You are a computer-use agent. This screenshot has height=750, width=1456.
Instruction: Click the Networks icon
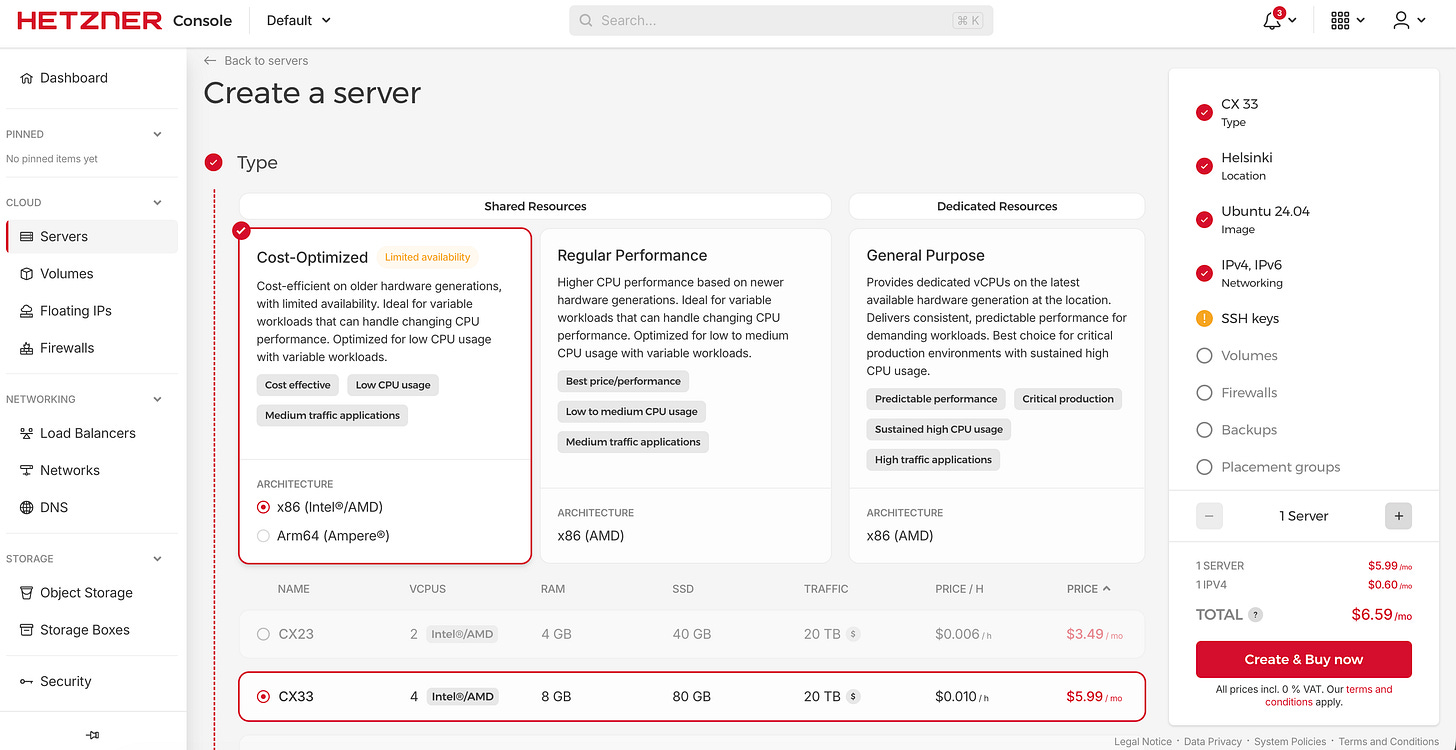click(27, 470)
